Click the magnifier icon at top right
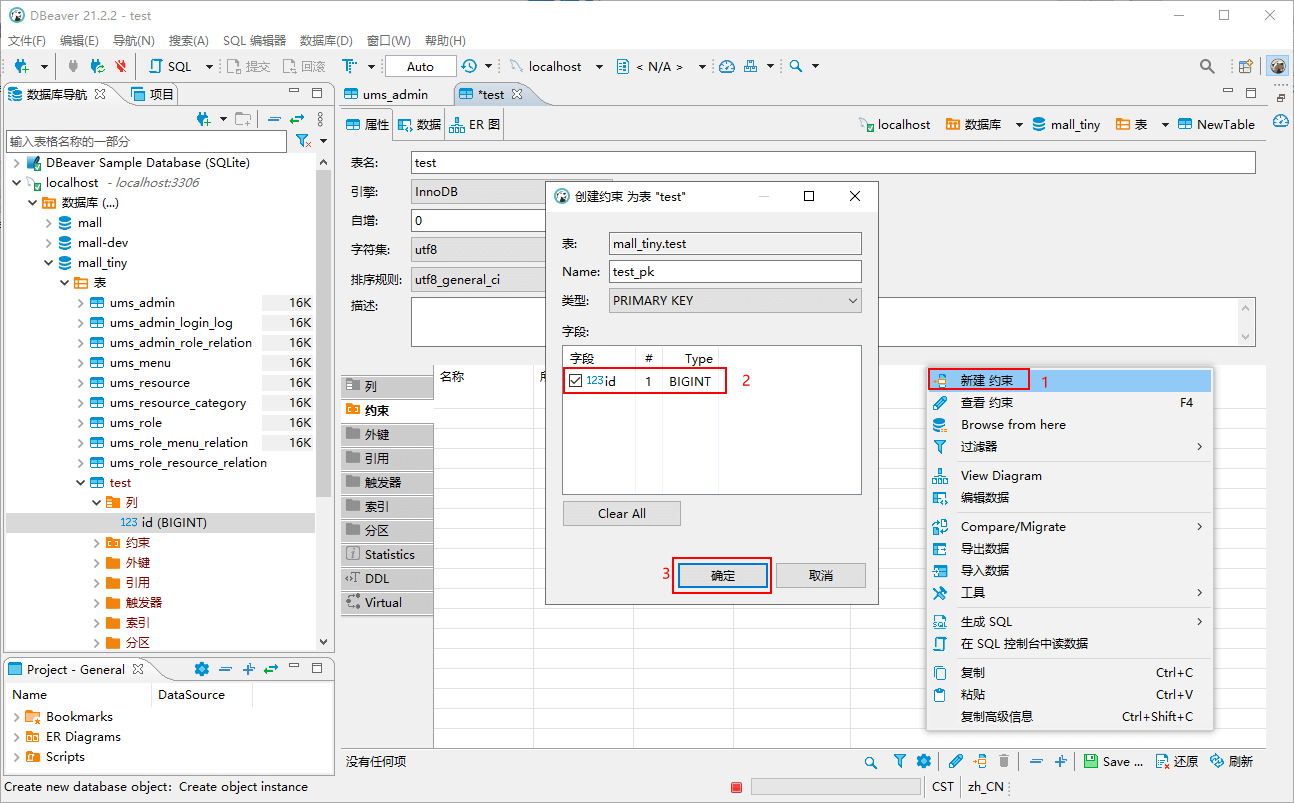1294x803 pixels. click(x=1207, y=66)
